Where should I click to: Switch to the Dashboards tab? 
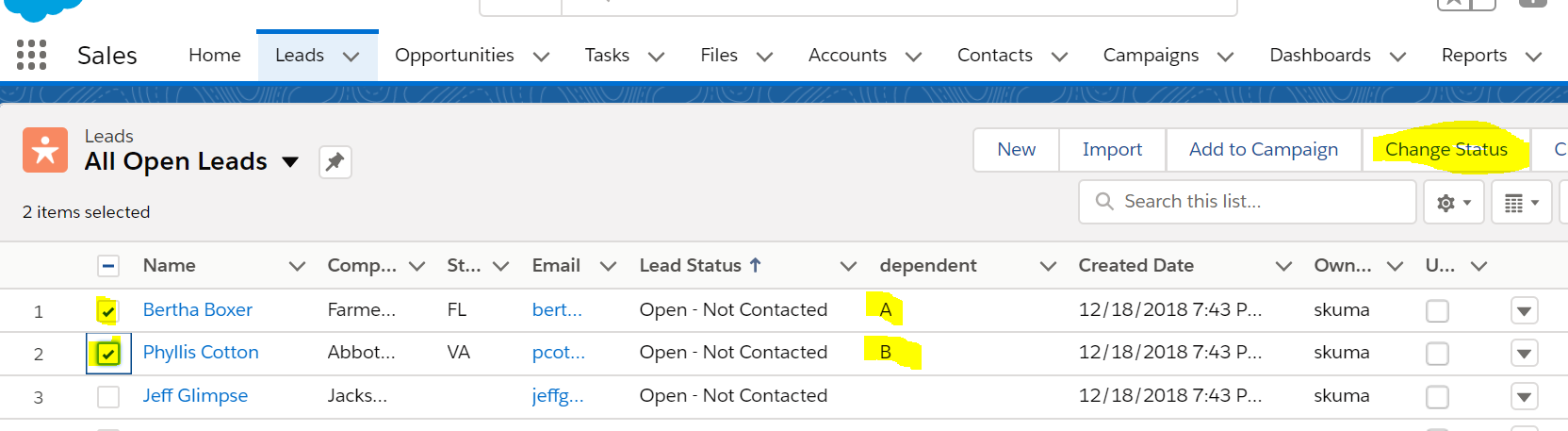[x=1319, y=56]
